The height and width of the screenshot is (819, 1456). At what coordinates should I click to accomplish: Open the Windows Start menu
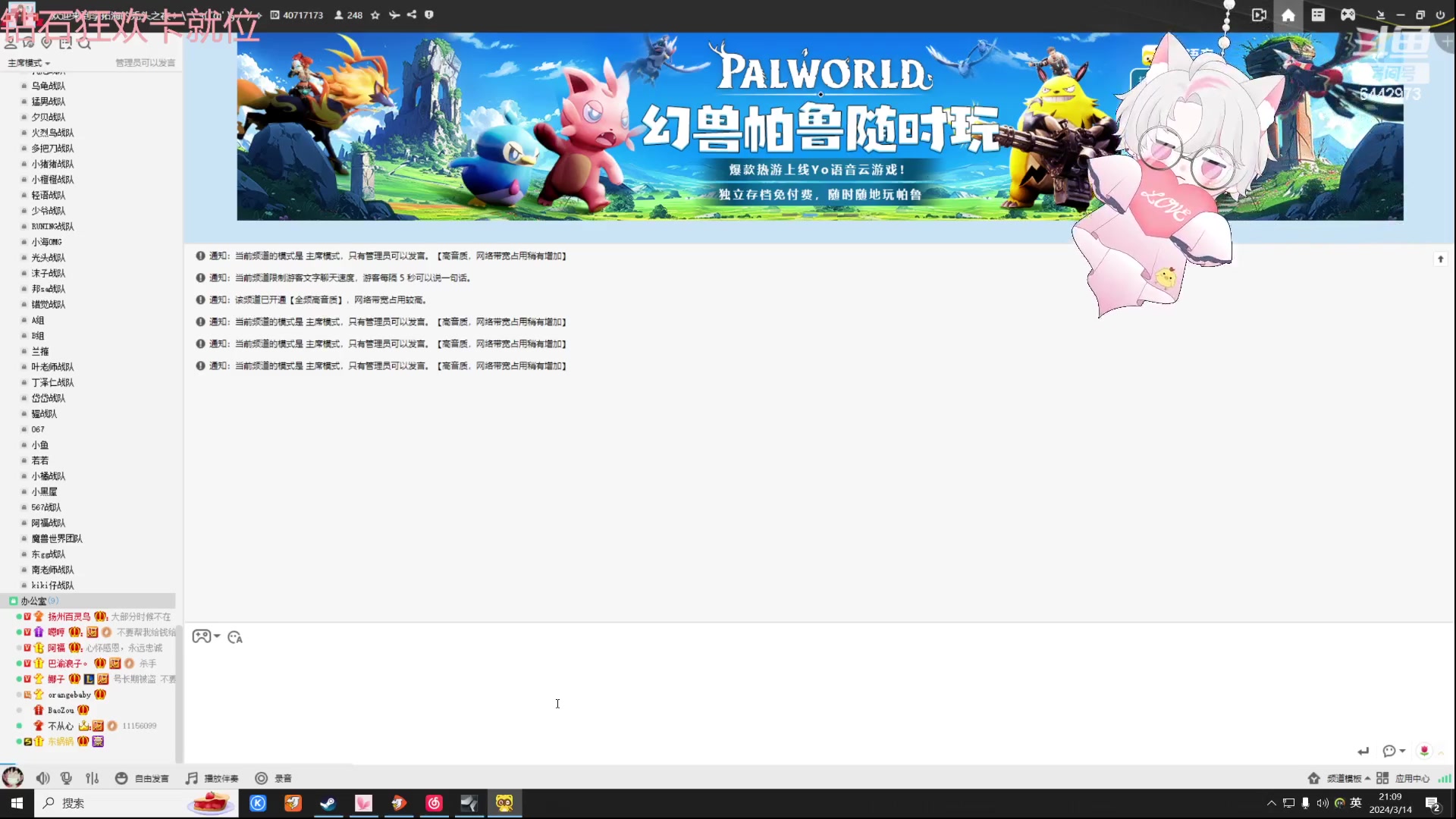pyautogui.click(x=17, y=803)
